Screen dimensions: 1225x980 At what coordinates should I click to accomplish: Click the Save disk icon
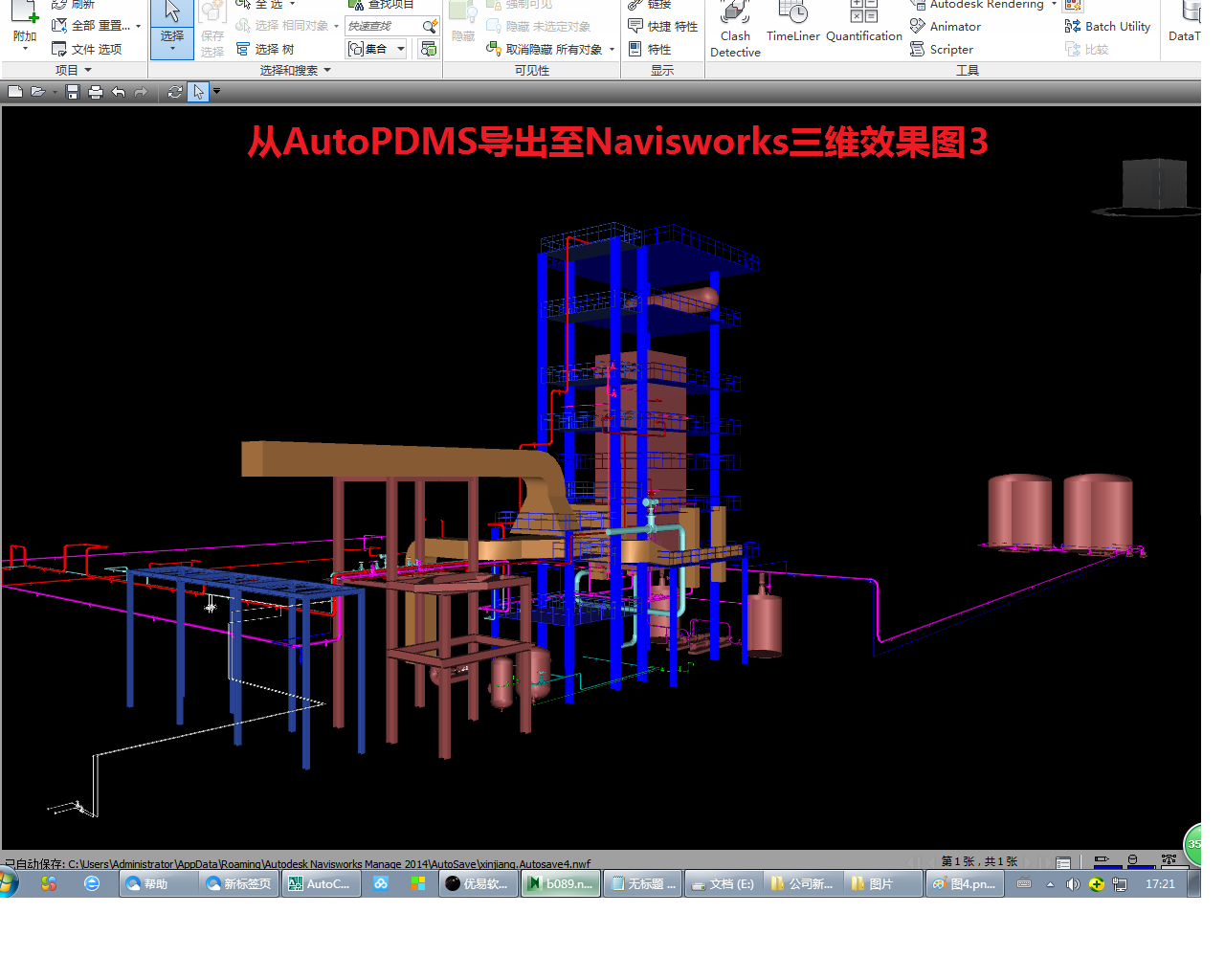(73, 92)
